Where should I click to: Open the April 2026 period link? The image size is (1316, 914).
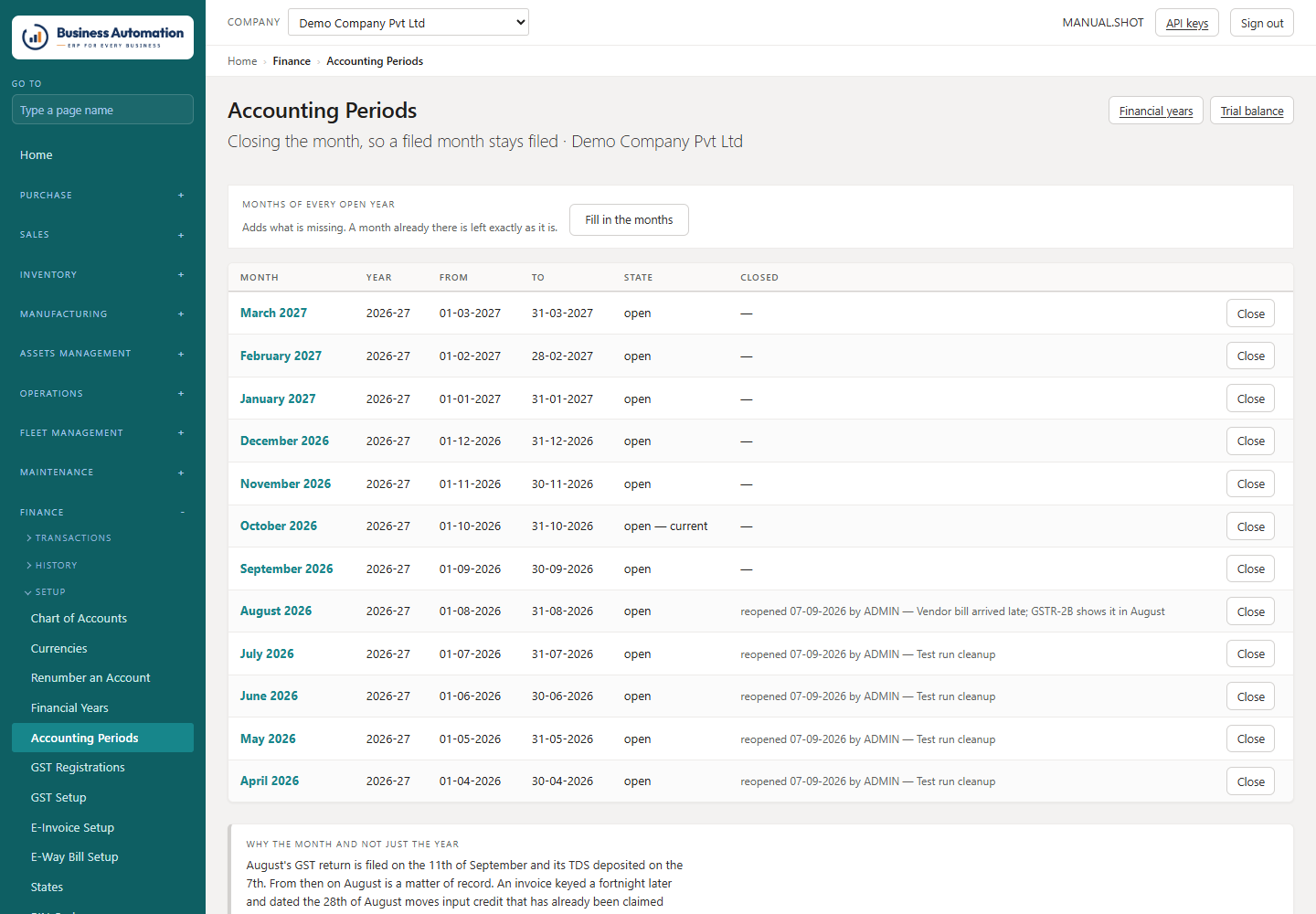click(x=270, y=781)
